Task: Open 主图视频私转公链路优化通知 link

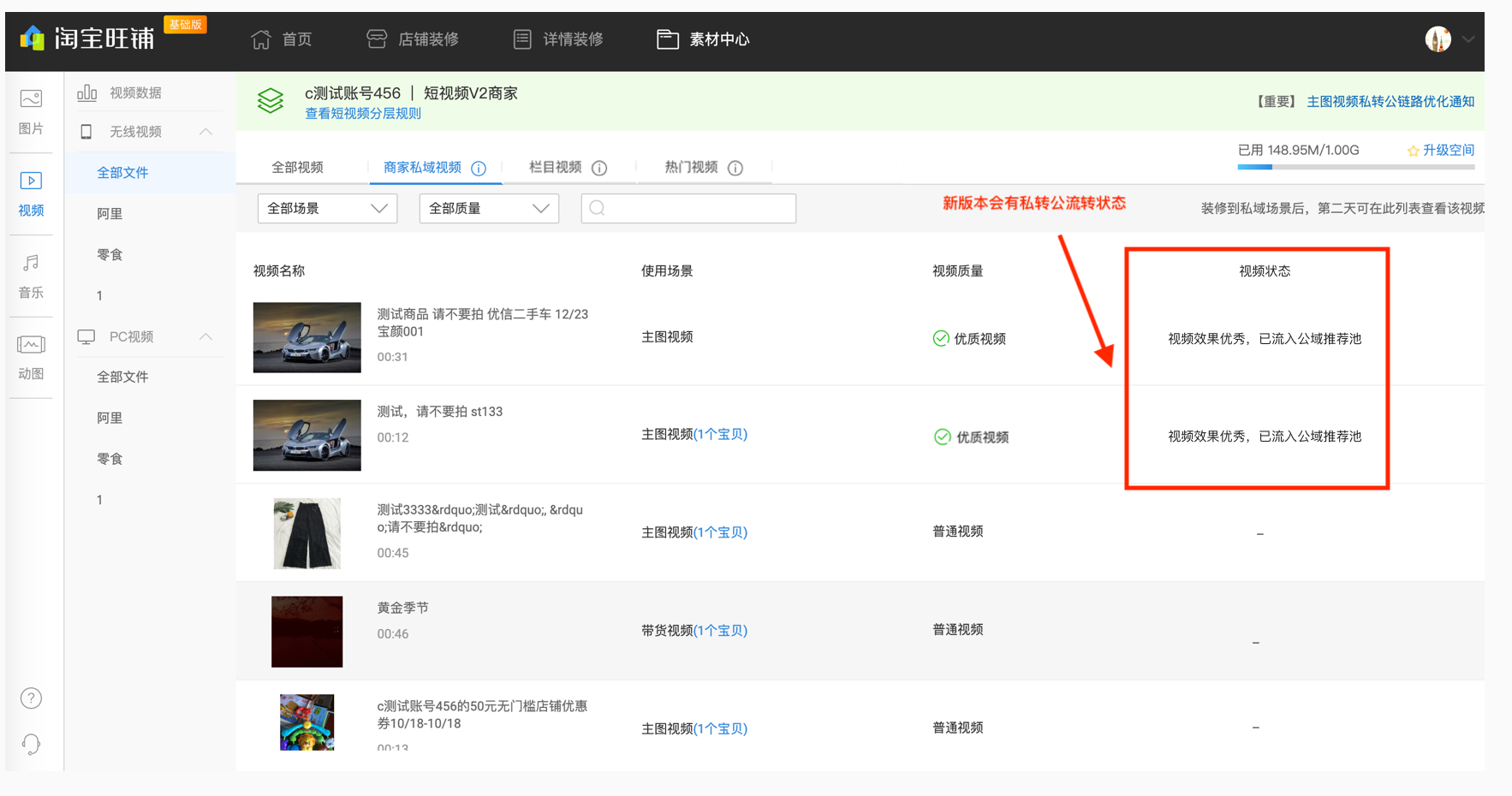Action: [1390, 102]
